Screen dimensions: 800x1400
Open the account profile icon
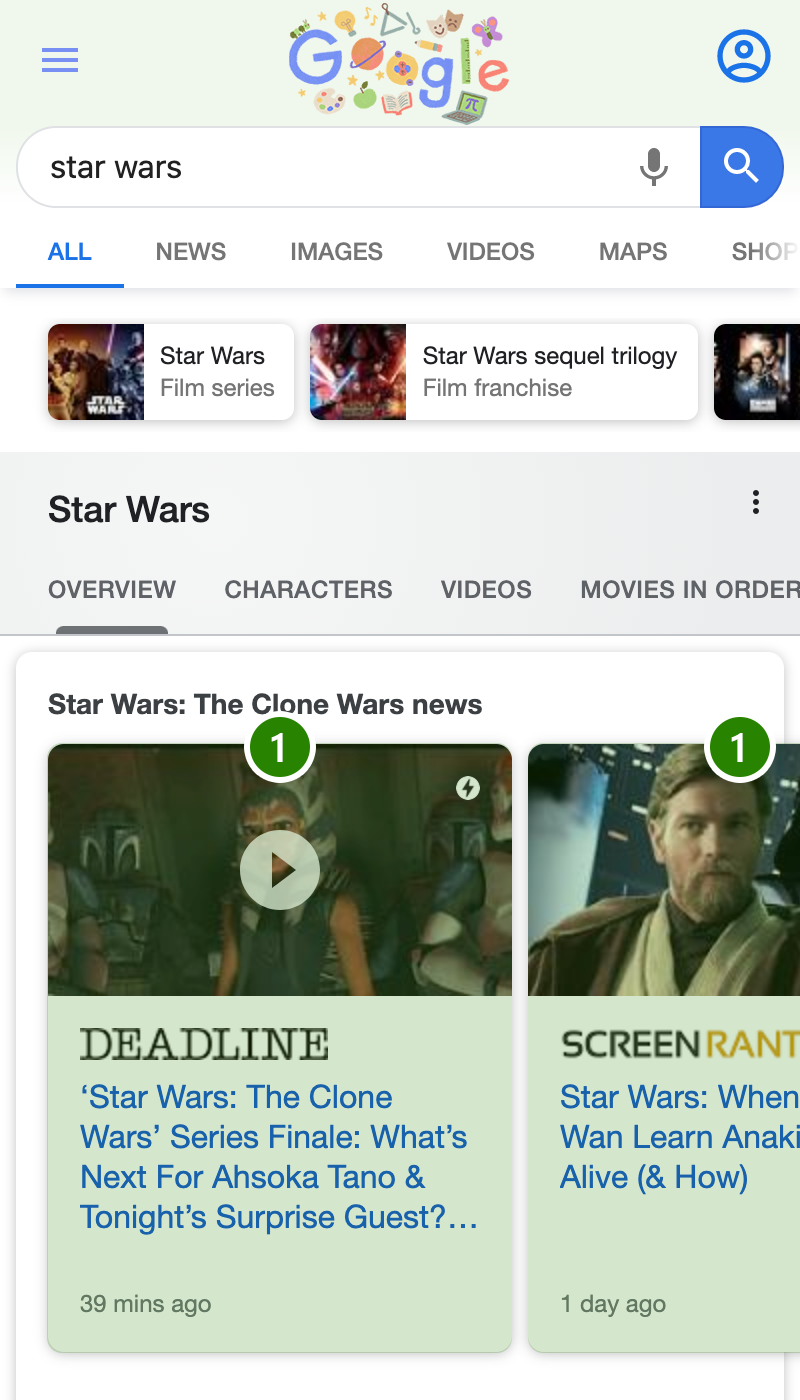pyautogui.click(x=744, y=56)
